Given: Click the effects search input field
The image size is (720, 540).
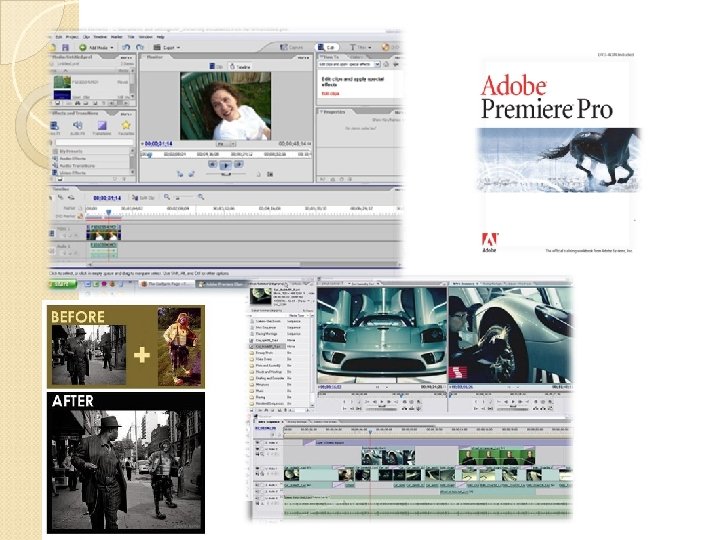Looking at the screenshot, I should coord(94,142).
